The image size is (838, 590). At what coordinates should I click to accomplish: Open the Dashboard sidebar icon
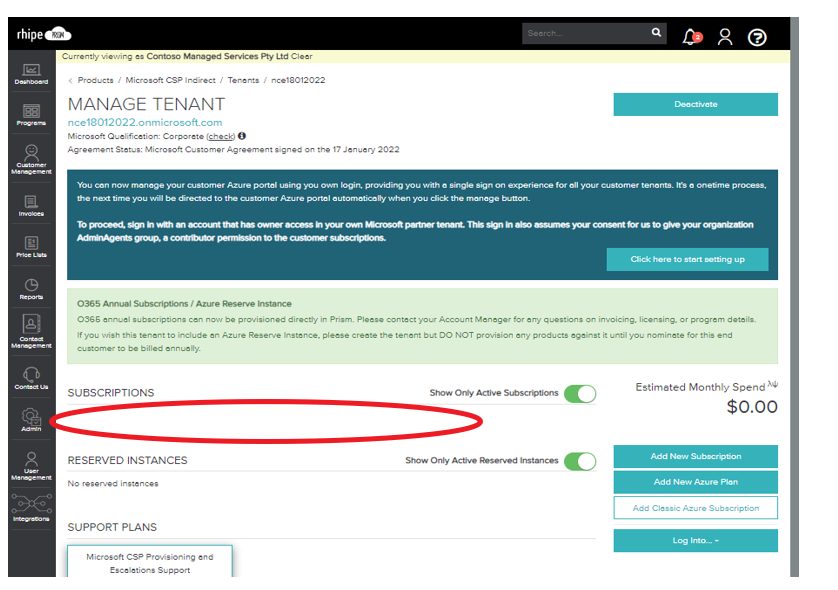click(x=31, y=74)
